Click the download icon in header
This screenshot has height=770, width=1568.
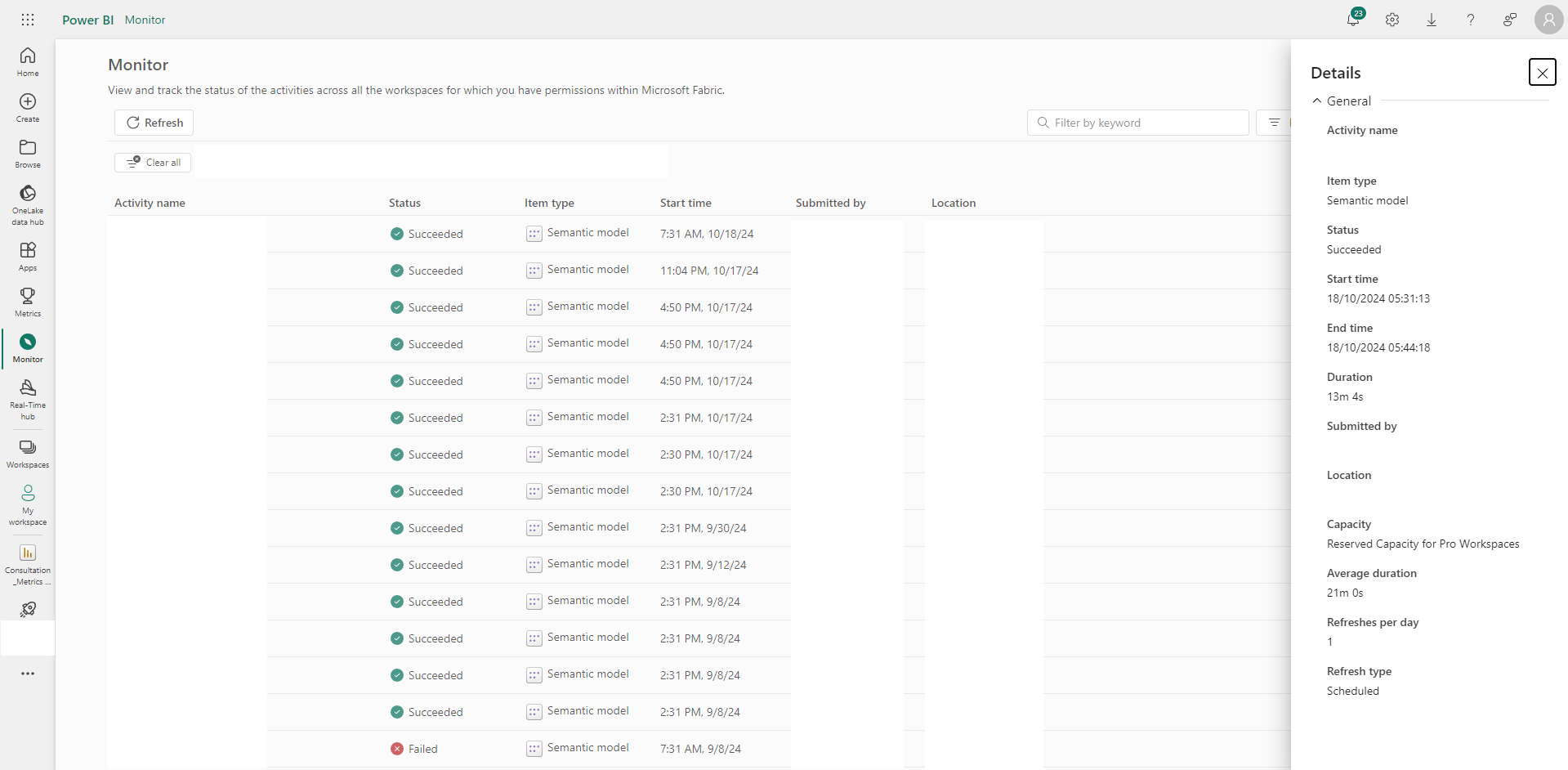(1432, 20)
